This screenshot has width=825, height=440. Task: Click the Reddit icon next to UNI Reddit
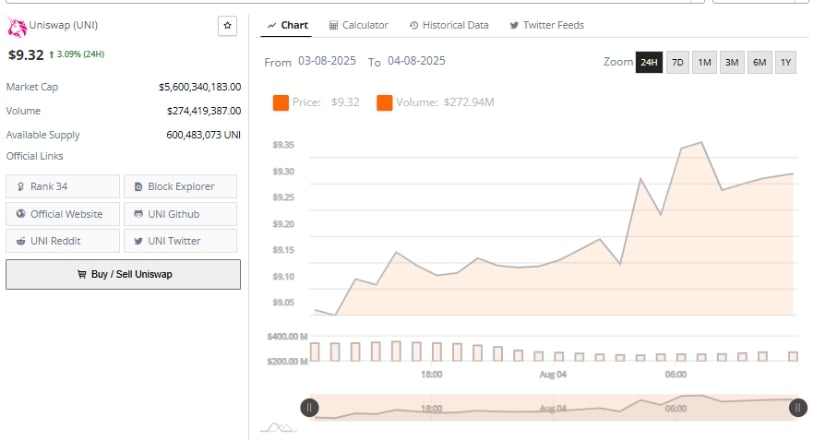pyautogui.click(x=21, y=241)
